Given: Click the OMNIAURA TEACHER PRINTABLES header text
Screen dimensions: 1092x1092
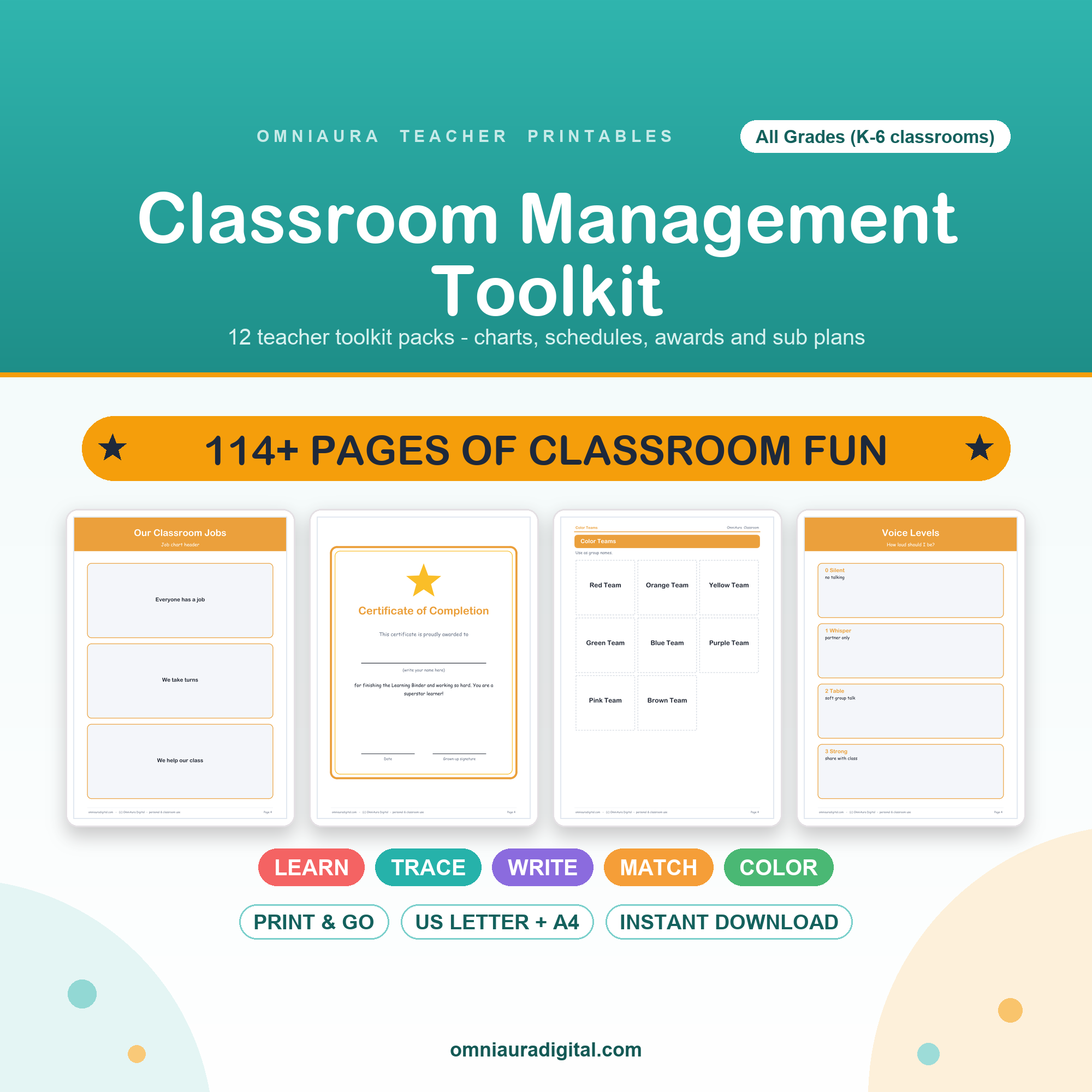Looking at the screenshot, I should (465, 136).
